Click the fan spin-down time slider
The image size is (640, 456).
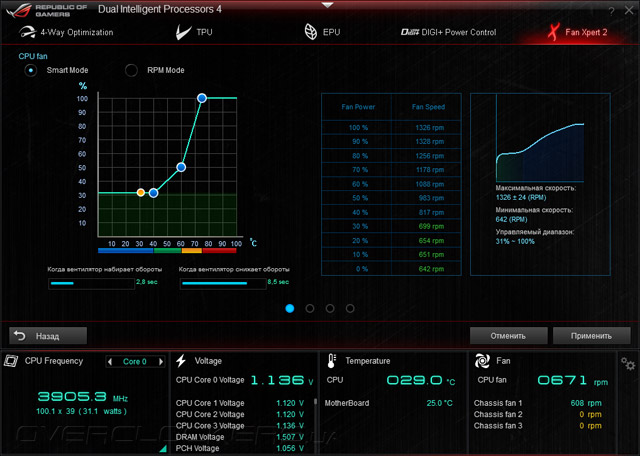point(223,283)
